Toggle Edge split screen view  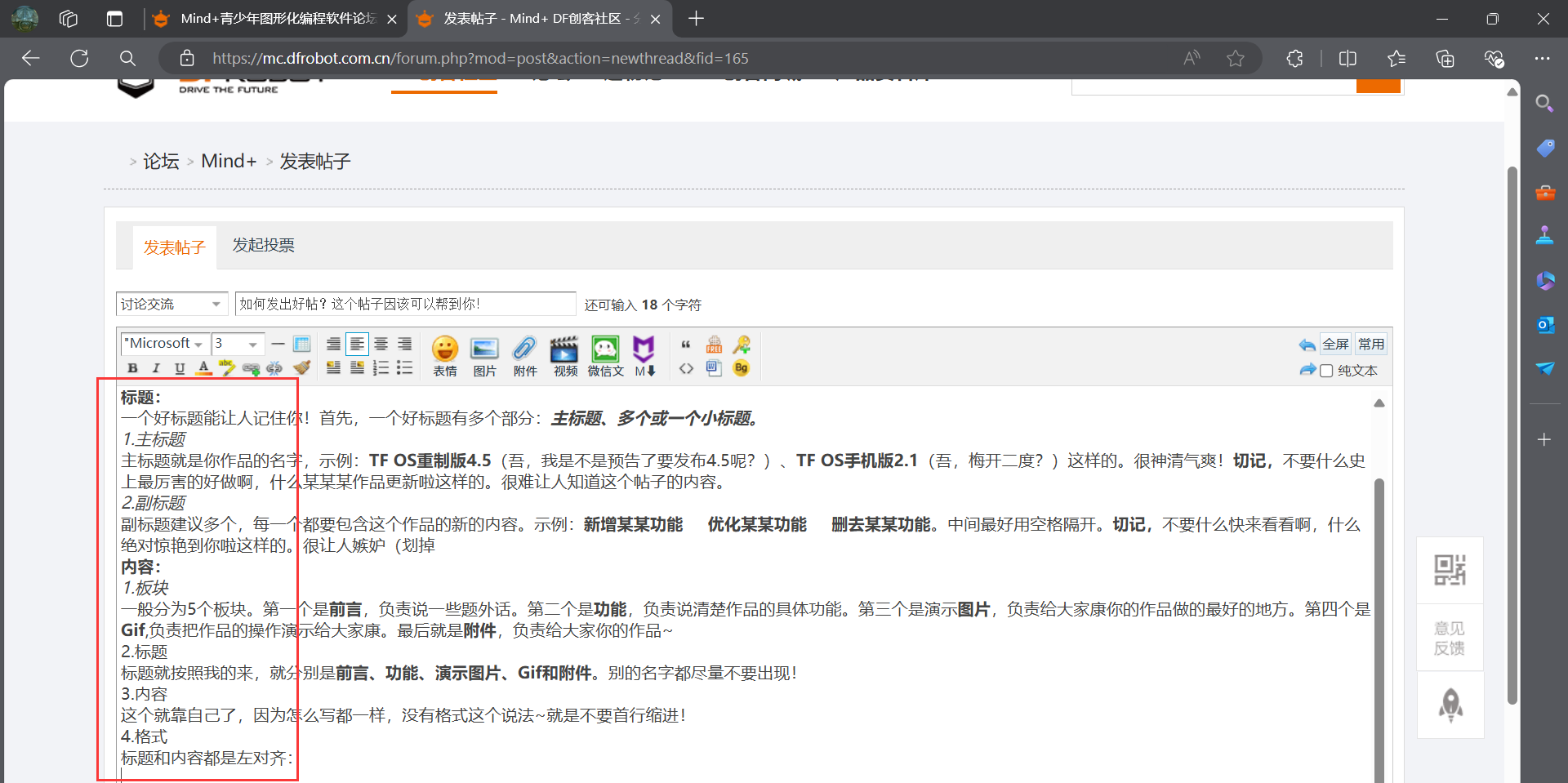pyautogui.click(x=1347, y=58)
